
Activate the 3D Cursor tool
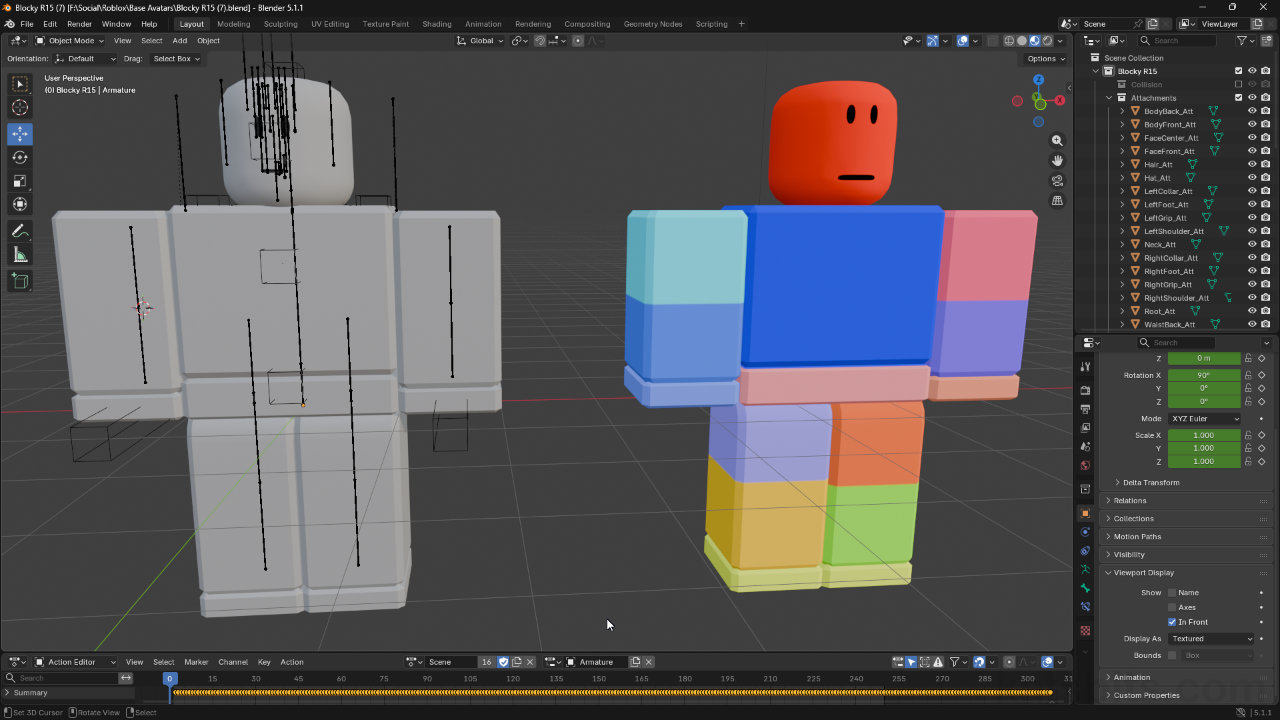point(20,108)
